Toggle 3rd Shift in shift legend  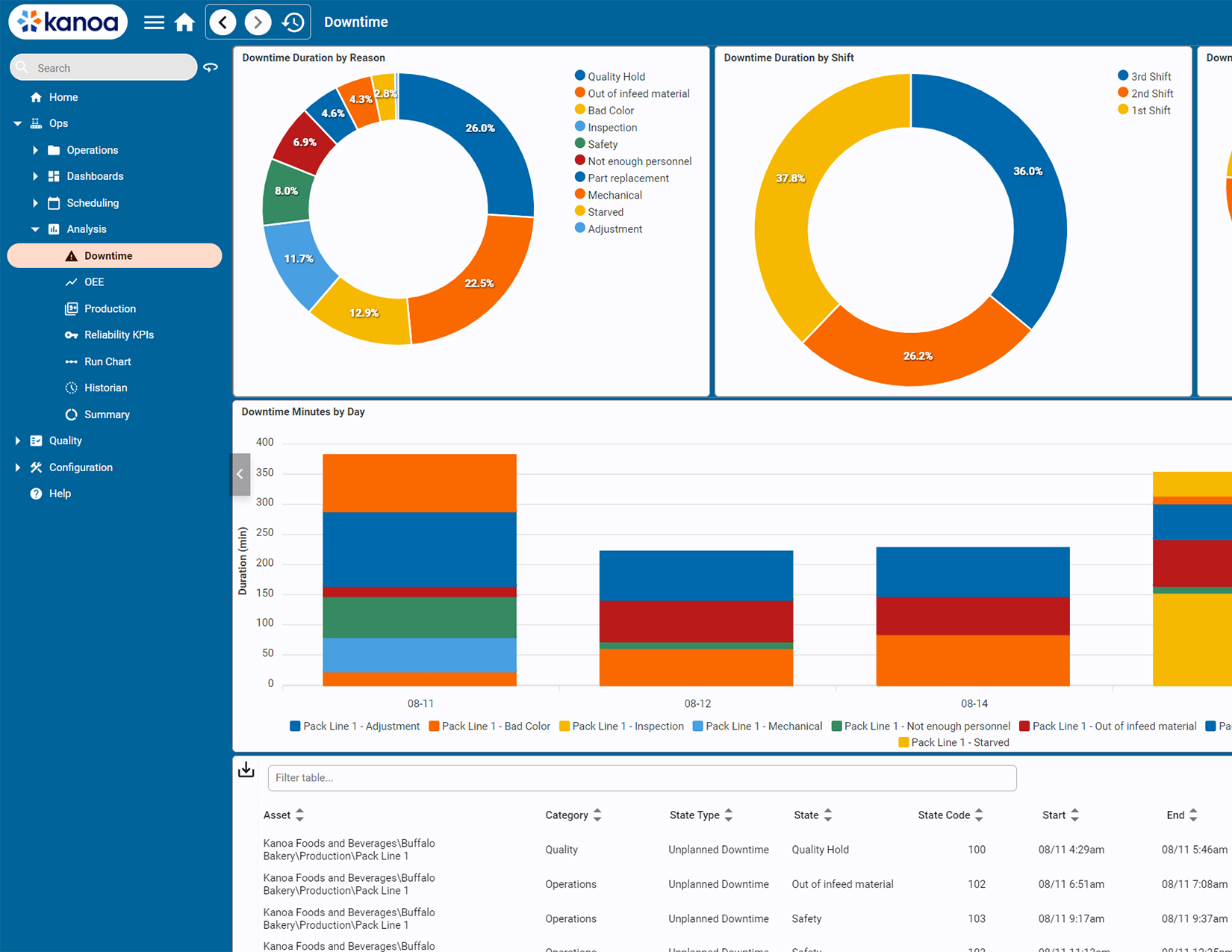[x=1145, y=76]
